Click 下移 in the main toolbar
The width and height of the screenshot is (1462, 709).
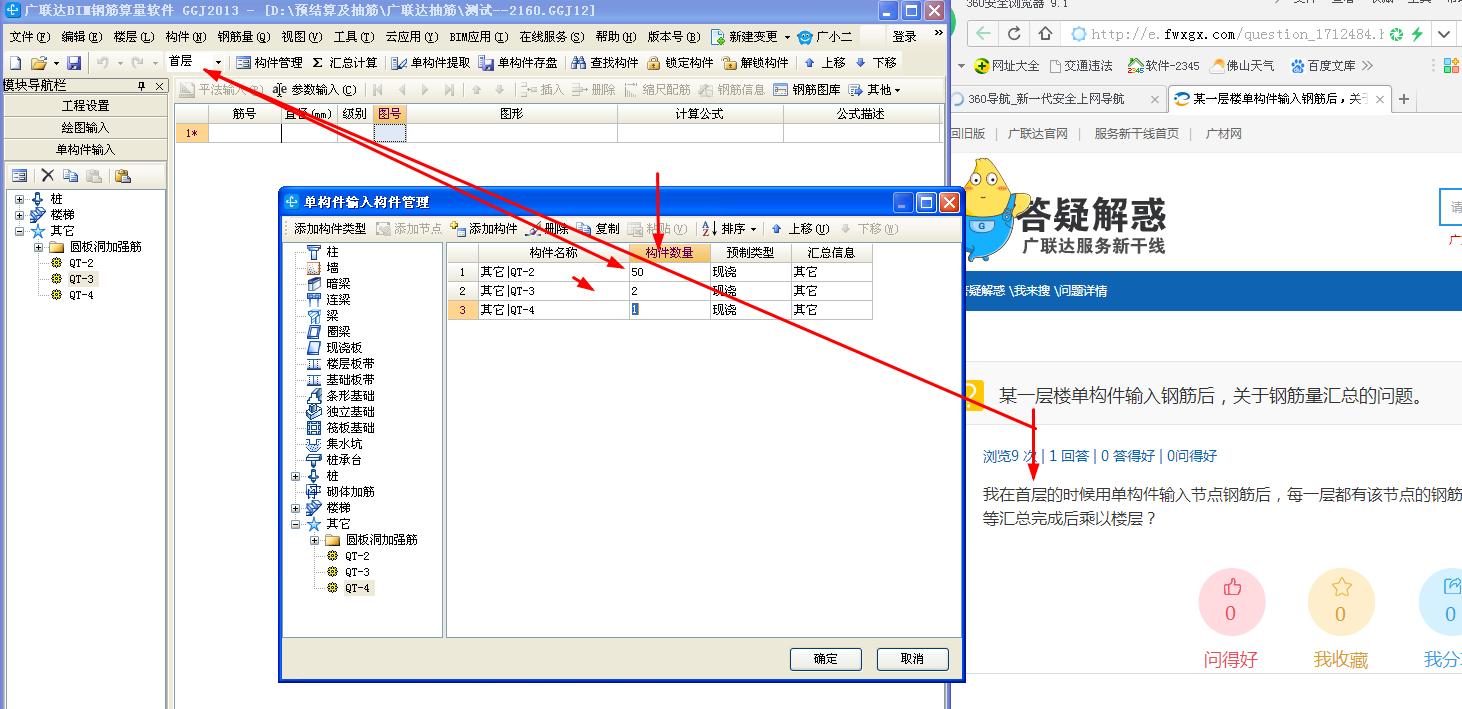876,63
